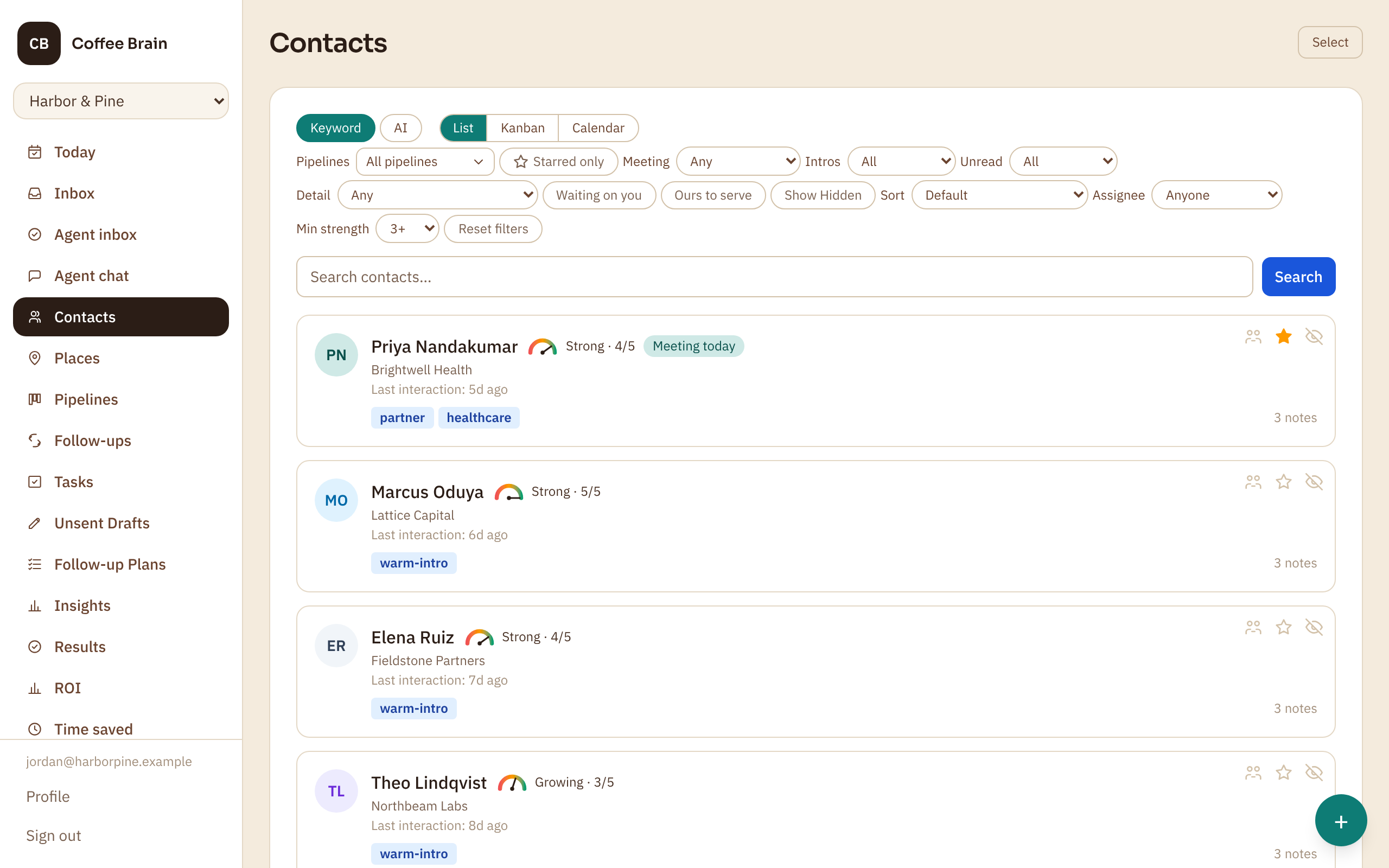Click the Inbox tray icon
The width and height of the screenshot is (1389, 868).
point(35,194)
